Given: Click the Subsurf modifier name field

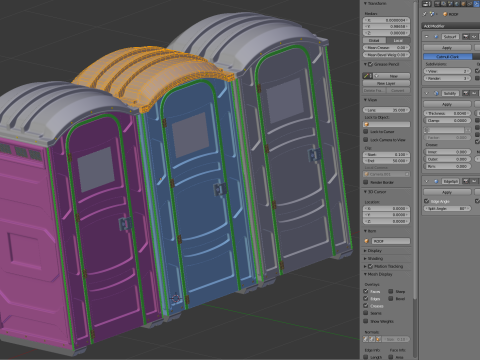Looking at the screenshot, I should [450, 36].
